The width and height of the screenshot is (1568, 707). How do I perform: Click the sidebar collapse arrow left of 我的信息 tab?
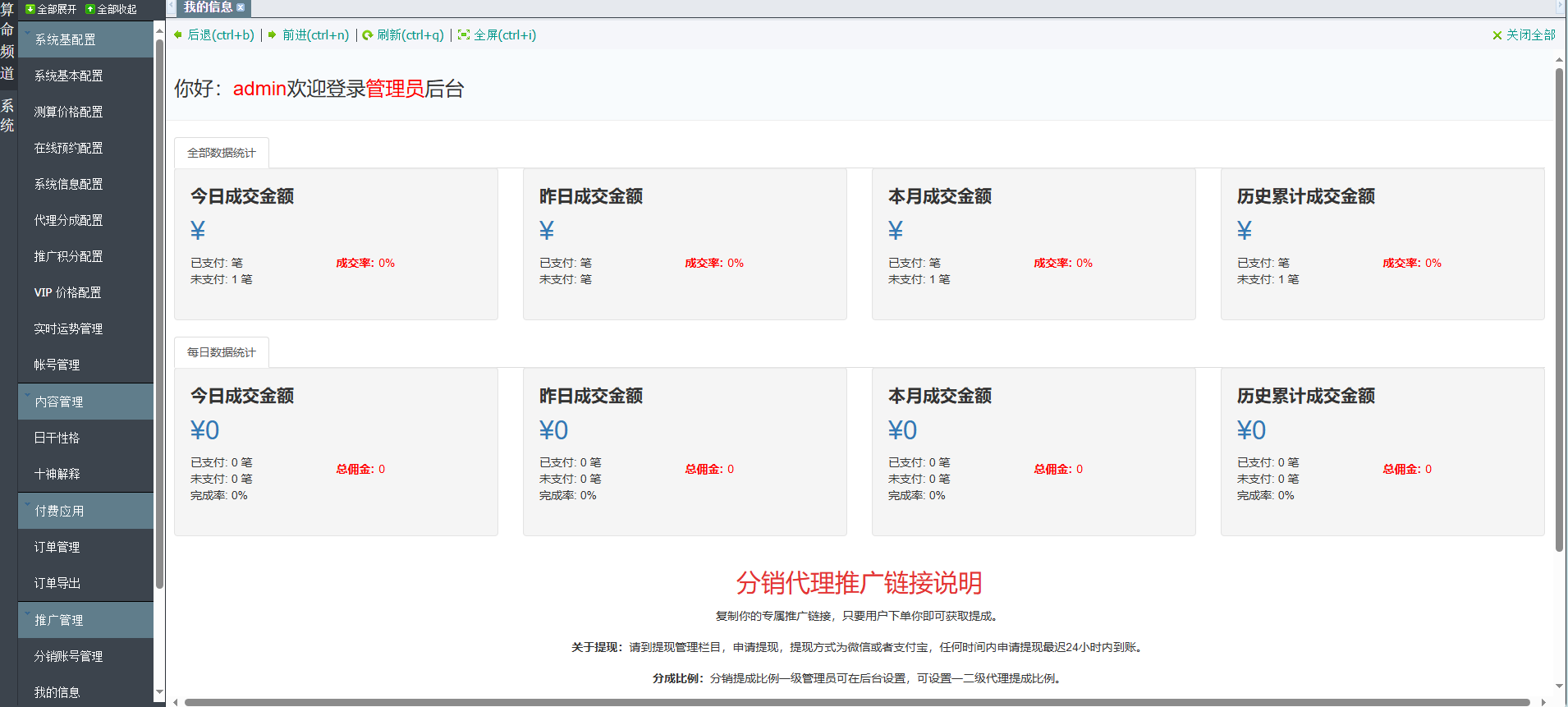point(172,7)
